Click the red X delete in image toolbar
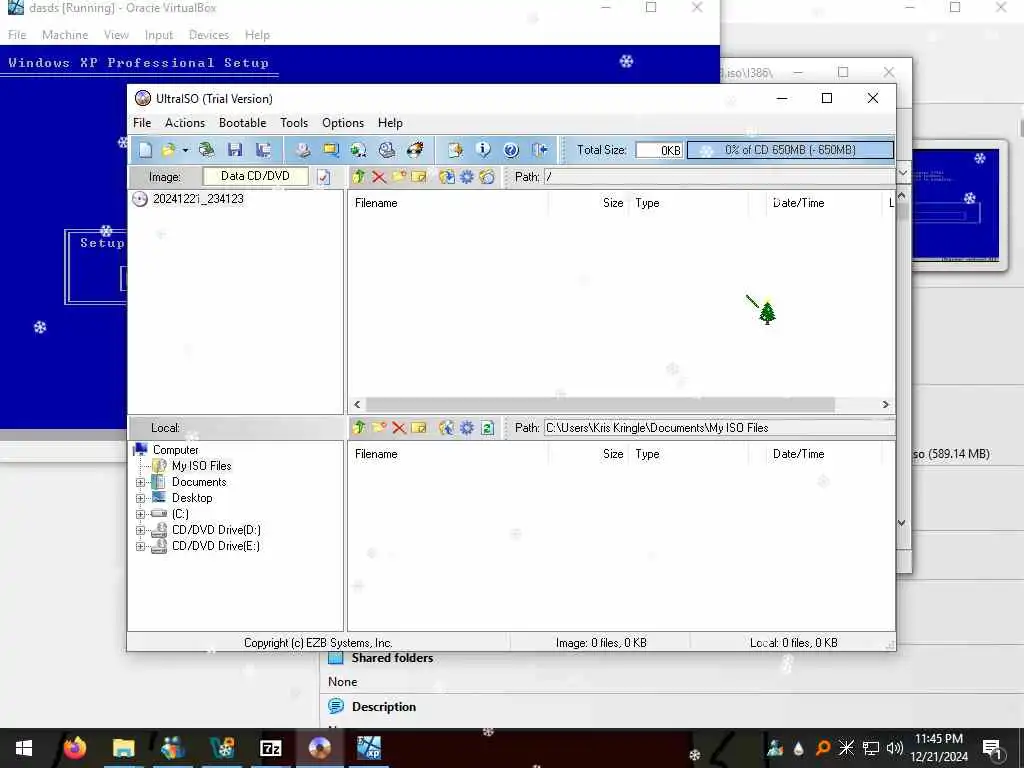Image resolution: width=1024 pixels, height=768 pixels. pyautogui.click(x=379, y=176)
